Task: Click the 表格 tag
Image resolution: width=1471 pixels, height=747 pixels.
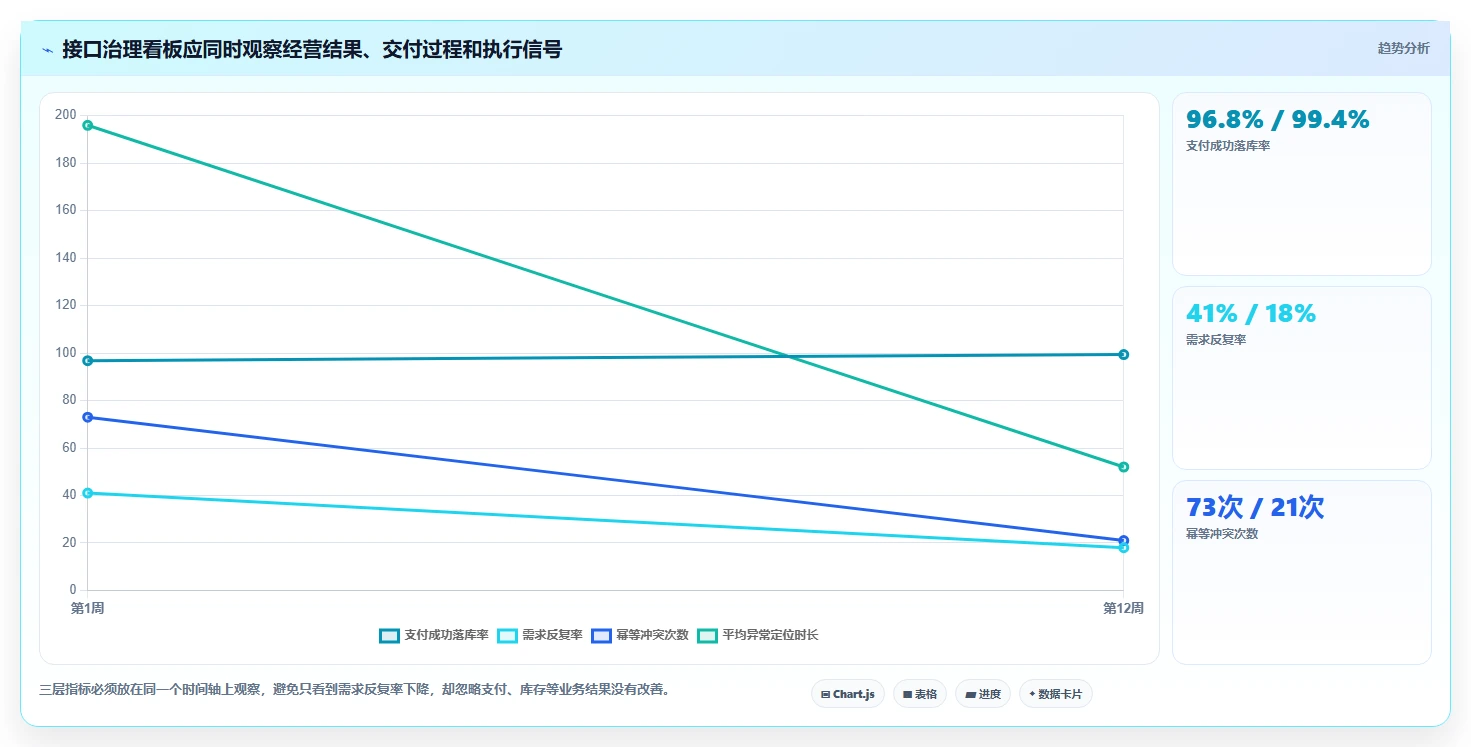Action: click(x=919, y=694)
